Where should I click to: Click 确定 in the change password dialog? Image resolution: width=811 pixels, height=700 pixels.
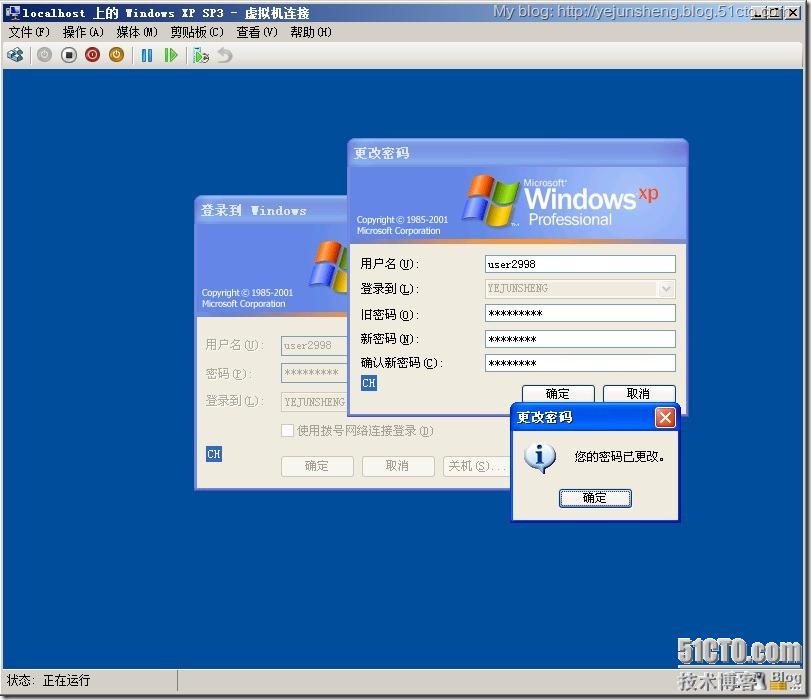(558, 393)
